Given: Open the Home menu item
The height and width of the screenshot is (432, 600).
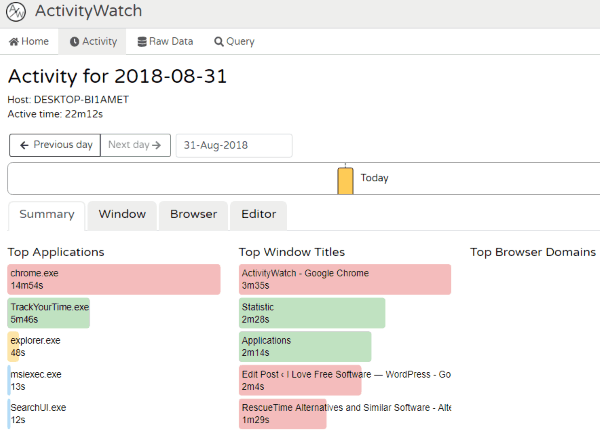Looking at the screenshot, I should pyautogui.click(x=29, y=41).
